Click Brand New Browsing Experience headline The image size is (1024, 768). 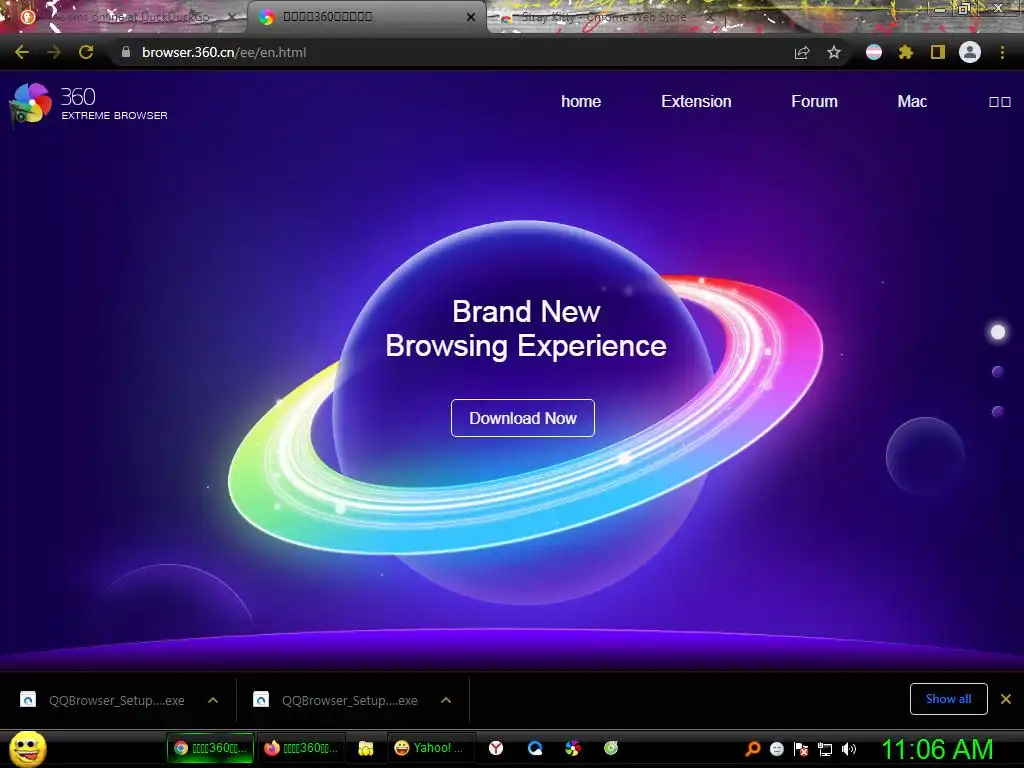(x=526, y=328)
